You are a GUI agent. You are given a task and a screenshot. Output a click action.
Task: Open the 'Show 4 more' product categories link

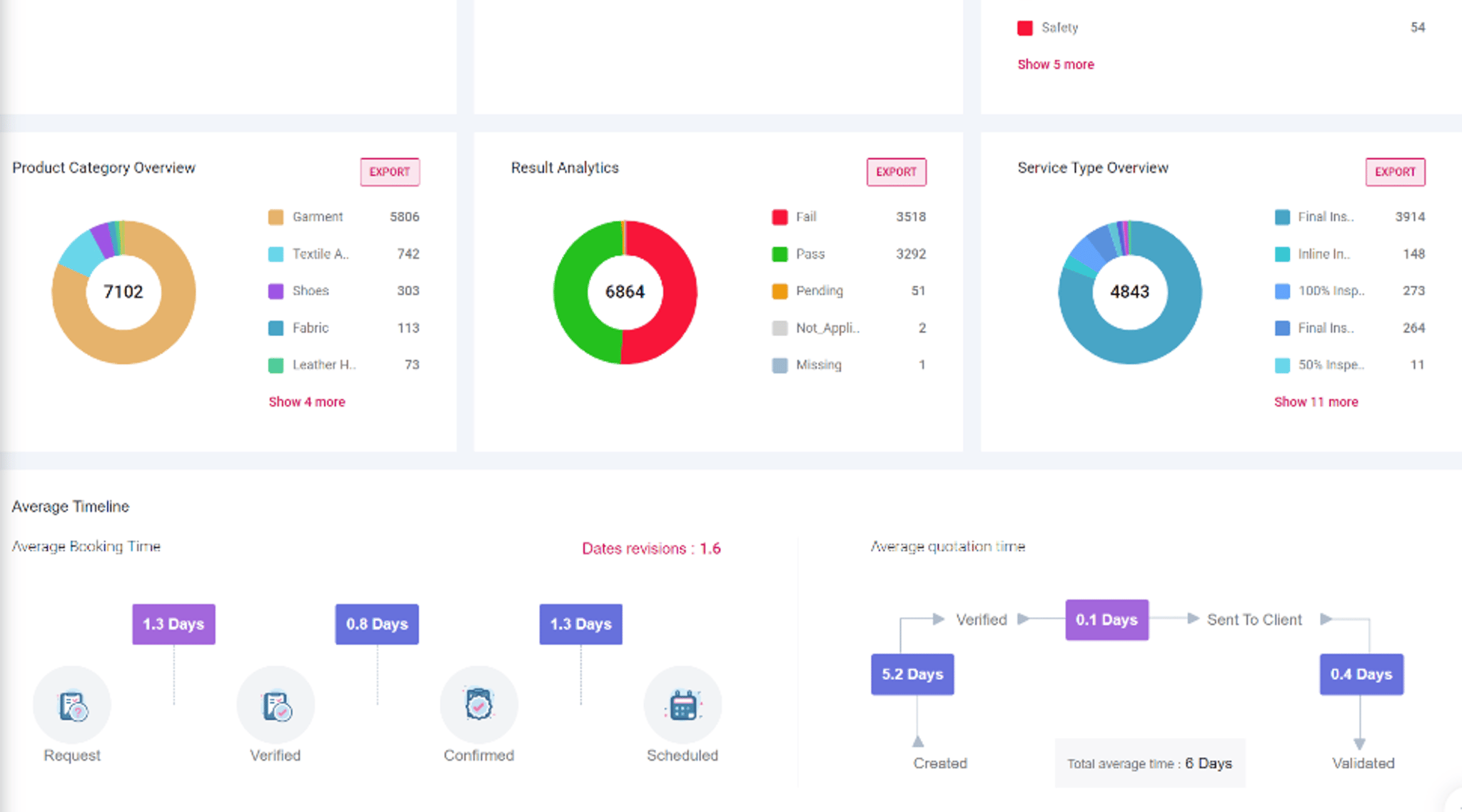[x=307, y=402]
